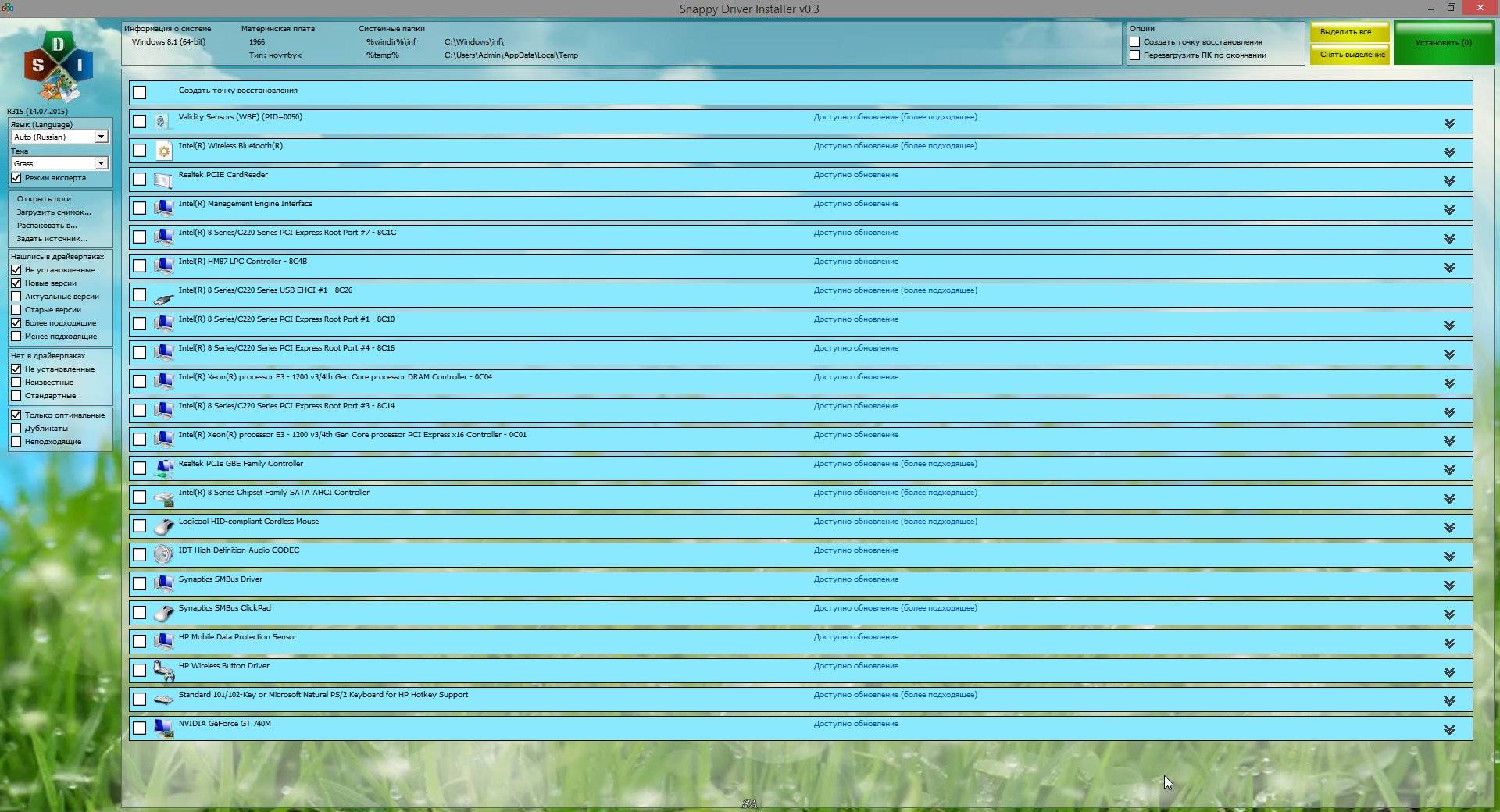Screen dimensions: 1500x812
Task: Click update status text for Logicool Cordless Mouse
Action: 895,522
